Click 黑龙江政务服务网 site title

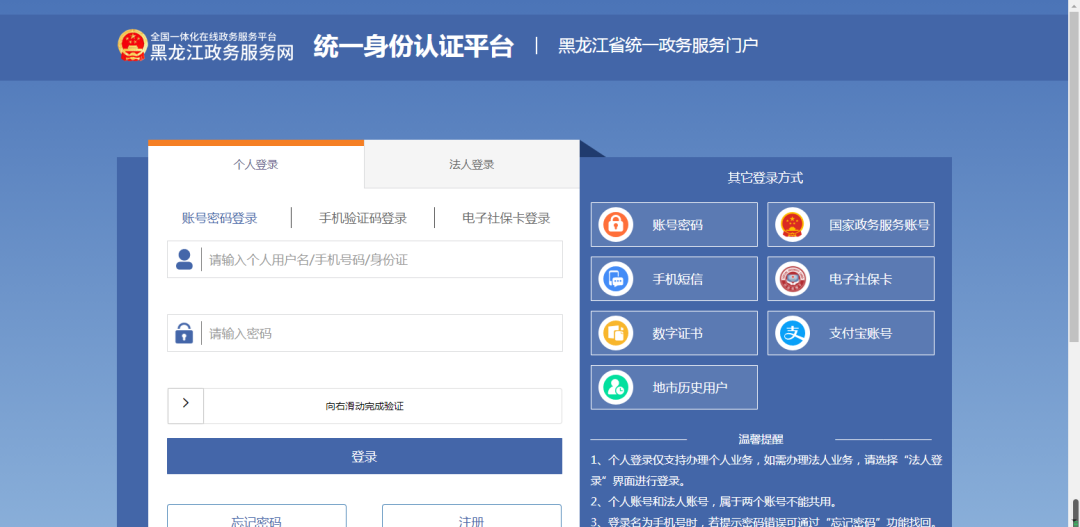click(x=222, y=52)
